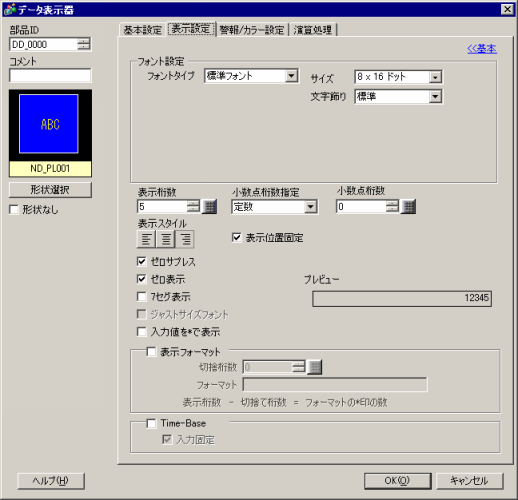The image size is (518, 500).
Task: Open keypad icon next to 小数点桁数
Action: (x=408, y=207)
